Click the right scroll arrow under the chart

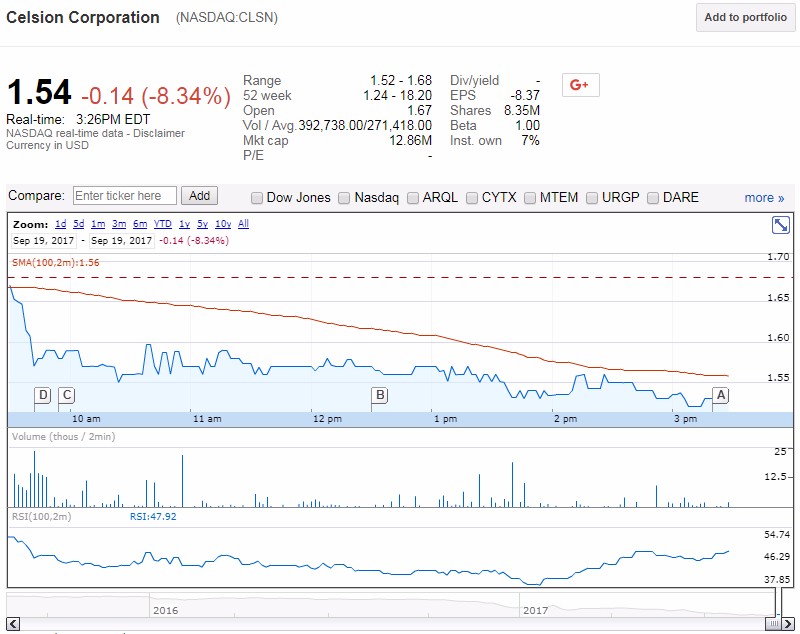pos(788,624)
